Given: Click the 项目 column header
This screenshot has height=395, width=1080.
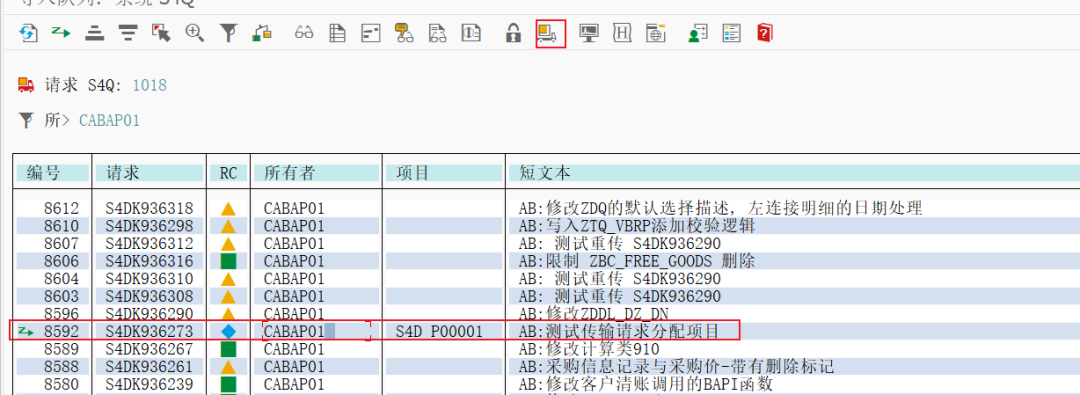Looking at the screenshot, I should coord(444,172).
